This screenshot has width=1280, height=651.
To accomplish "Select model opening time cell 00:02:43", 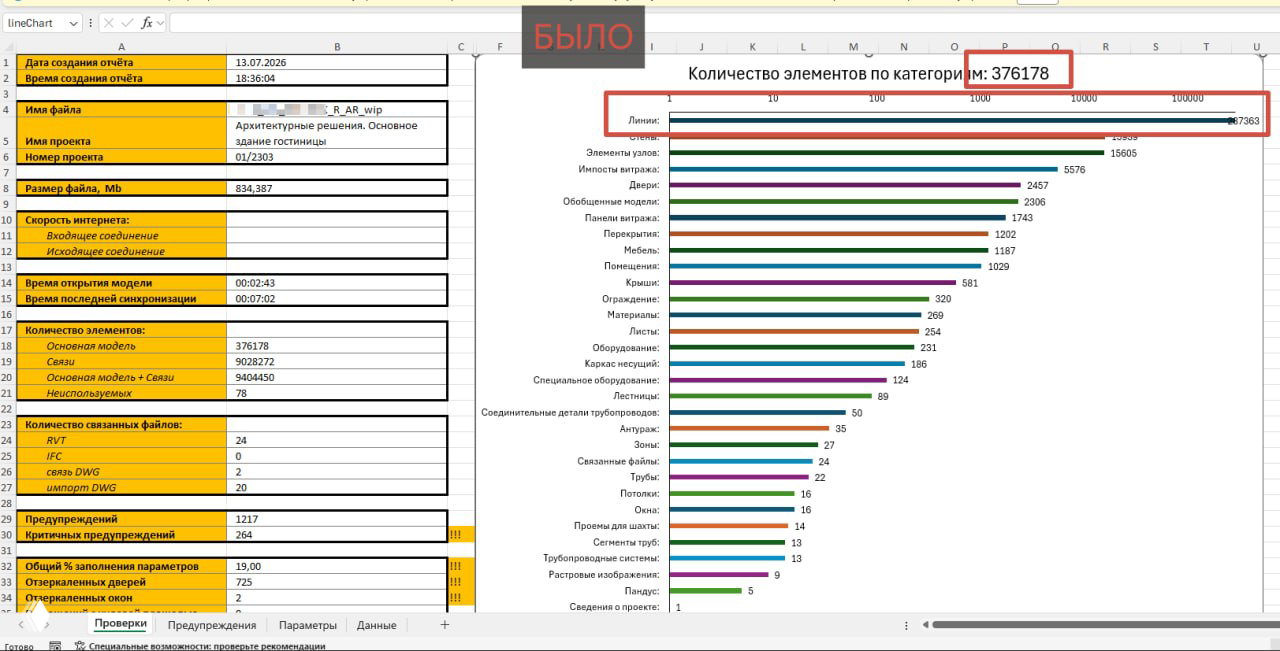I will click(337, 283).
